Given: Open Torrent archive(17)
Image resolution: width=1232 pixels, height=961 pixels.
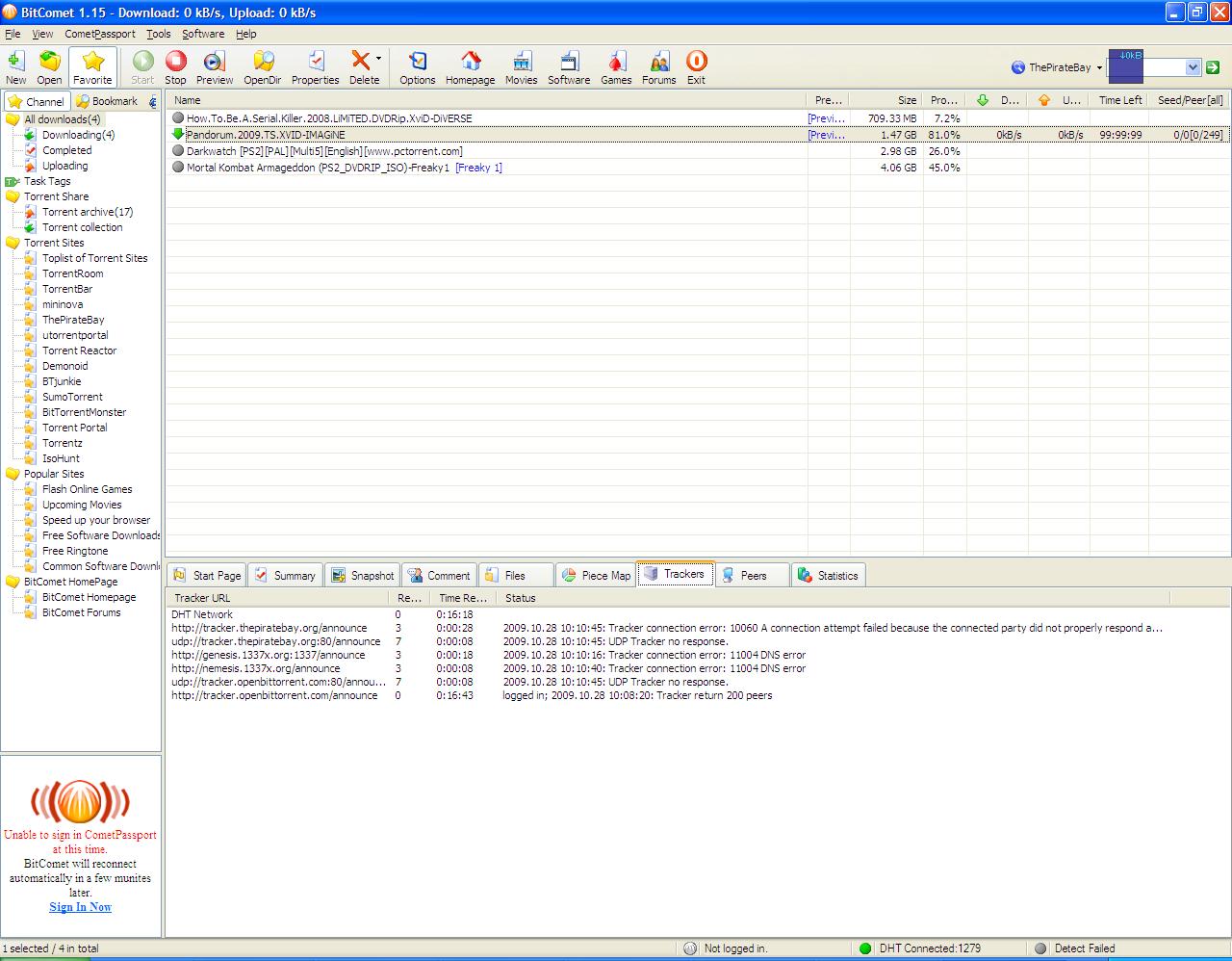Looking at the screenshot, I should pyautogui.click(x=88, y=212).
